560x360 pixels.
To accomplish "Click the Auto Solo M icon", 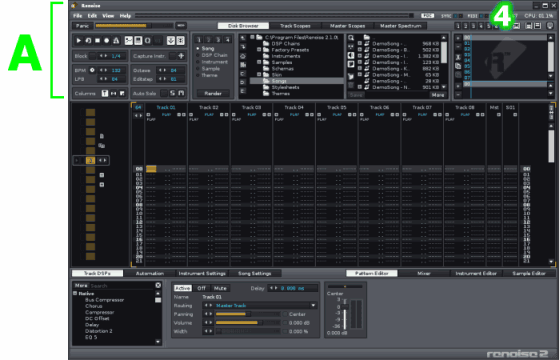I will point(181,93).
